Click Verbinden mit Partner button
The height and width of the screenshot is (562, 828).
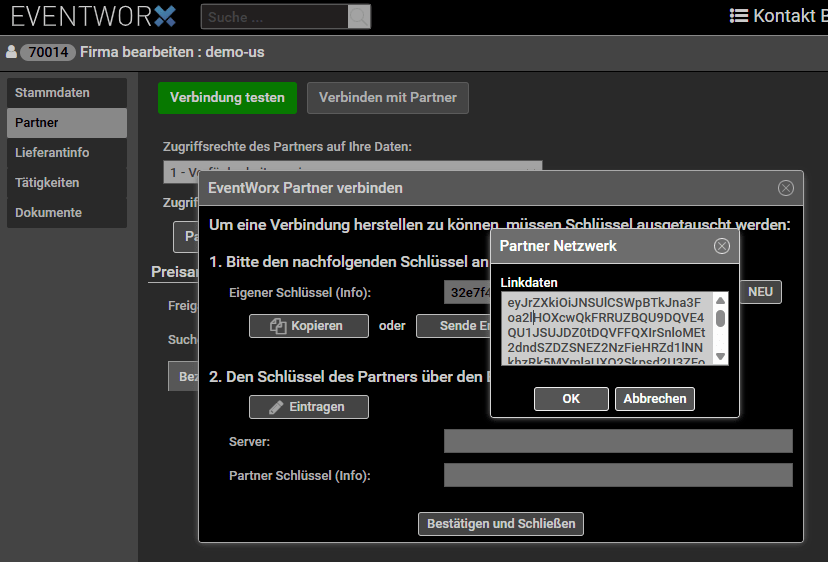(x=388, y=98)
